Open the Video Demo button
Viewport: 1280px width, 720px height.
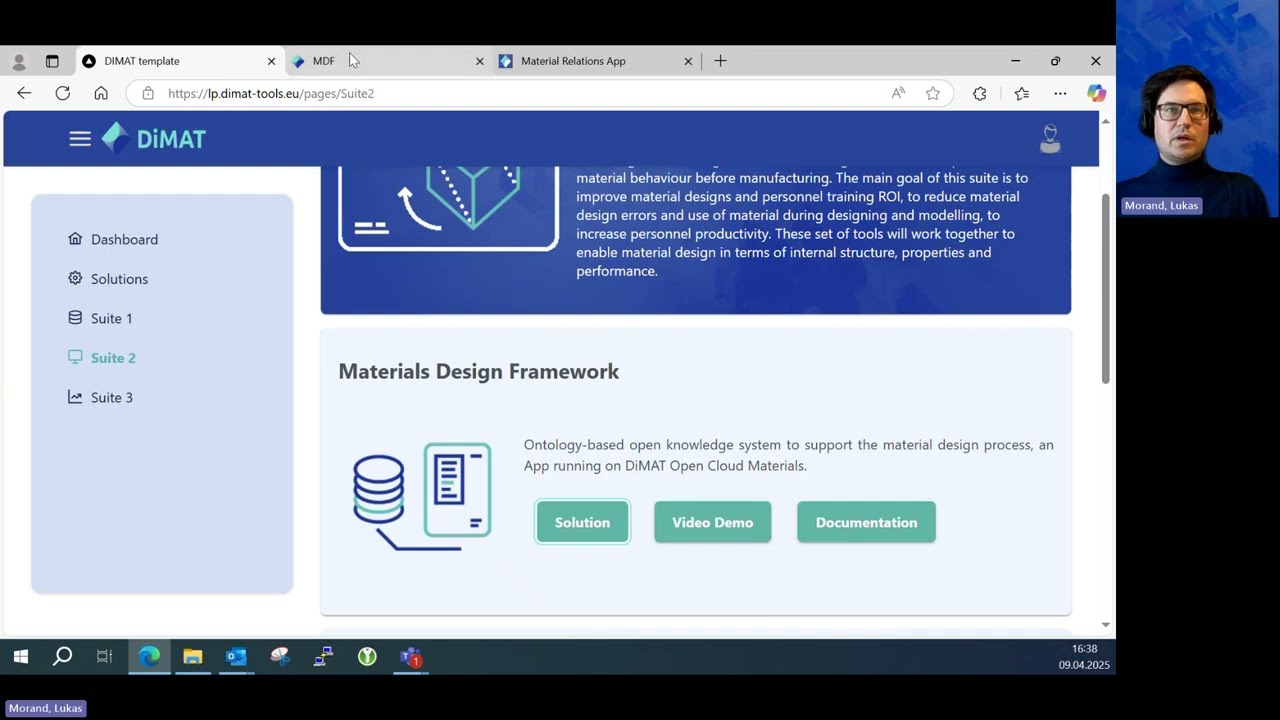click(712, 522)
